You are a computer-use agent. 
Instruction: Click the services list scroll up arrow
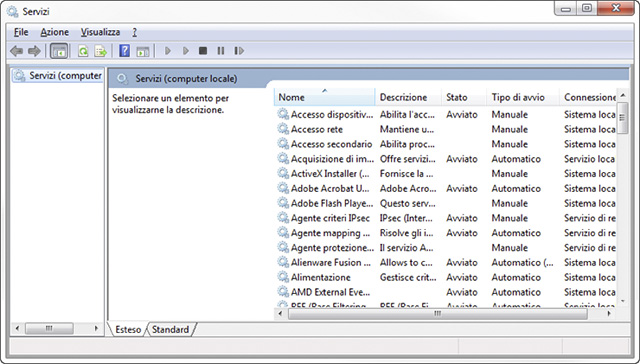pyautogui.click(x=622, y=95)
